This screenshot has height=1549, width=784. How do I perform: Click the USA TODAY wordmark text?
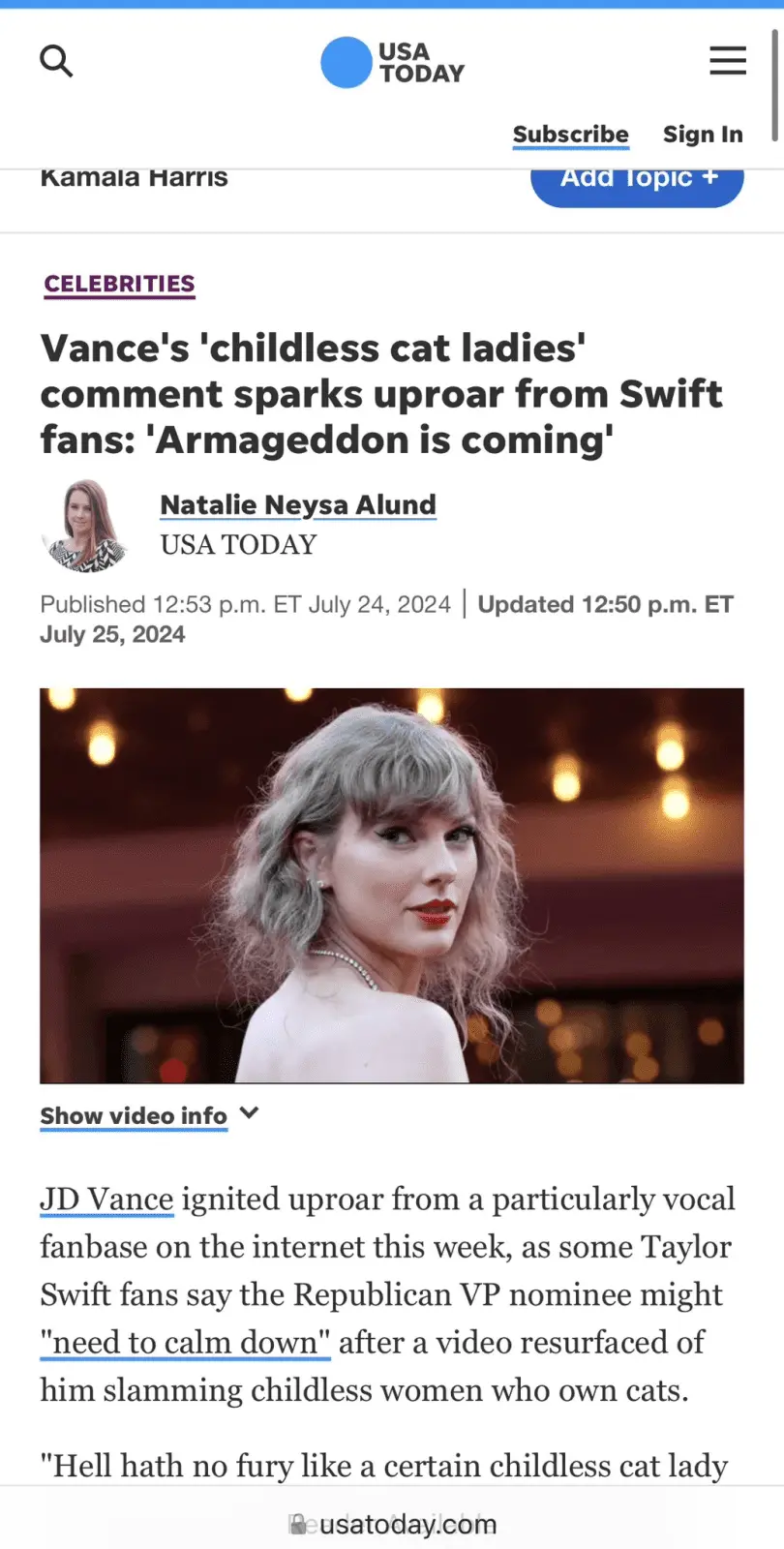pyautogui.click(x=421, y=63)
